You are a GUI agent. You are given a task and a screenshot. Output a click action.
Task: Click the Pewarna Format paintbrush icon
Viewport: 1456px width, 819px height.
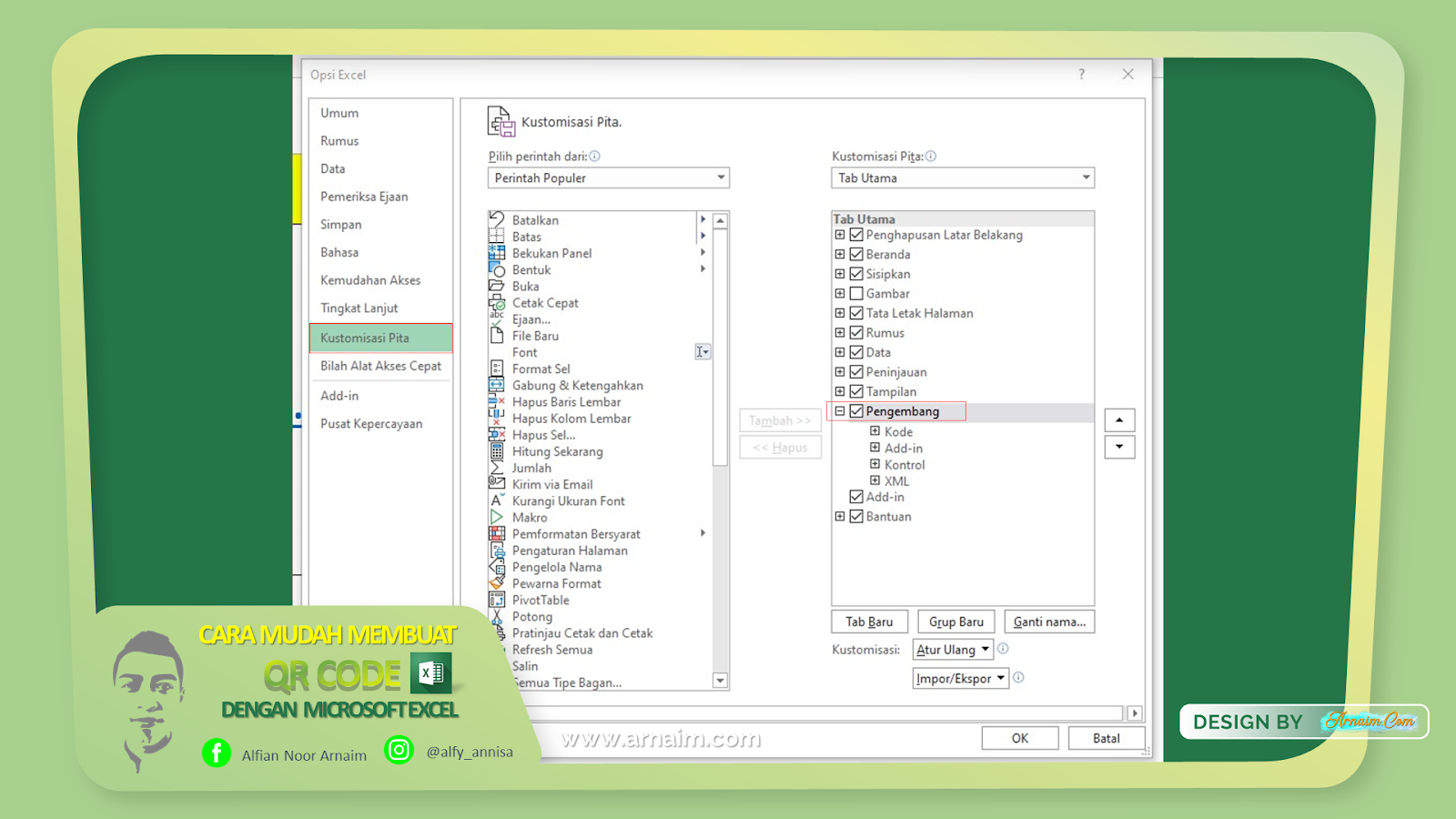click(x=497, y=583)
